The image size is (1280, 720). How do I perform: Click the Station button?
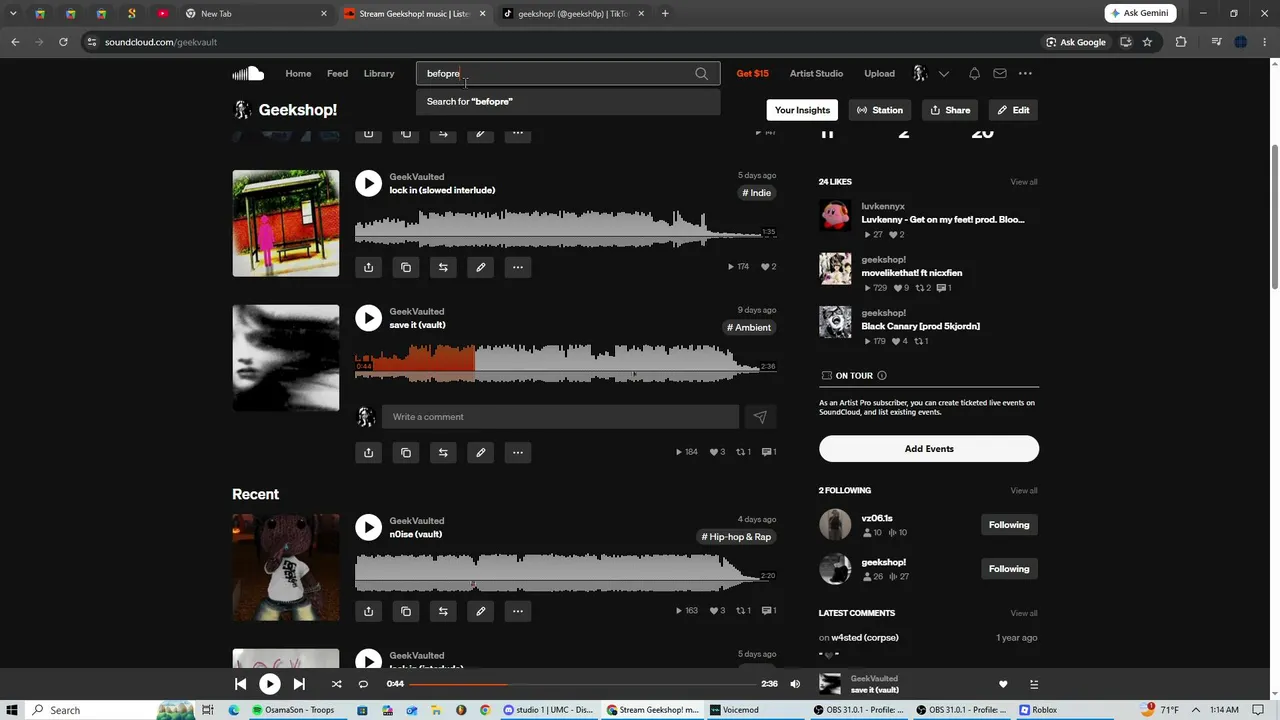click(880, 110)
